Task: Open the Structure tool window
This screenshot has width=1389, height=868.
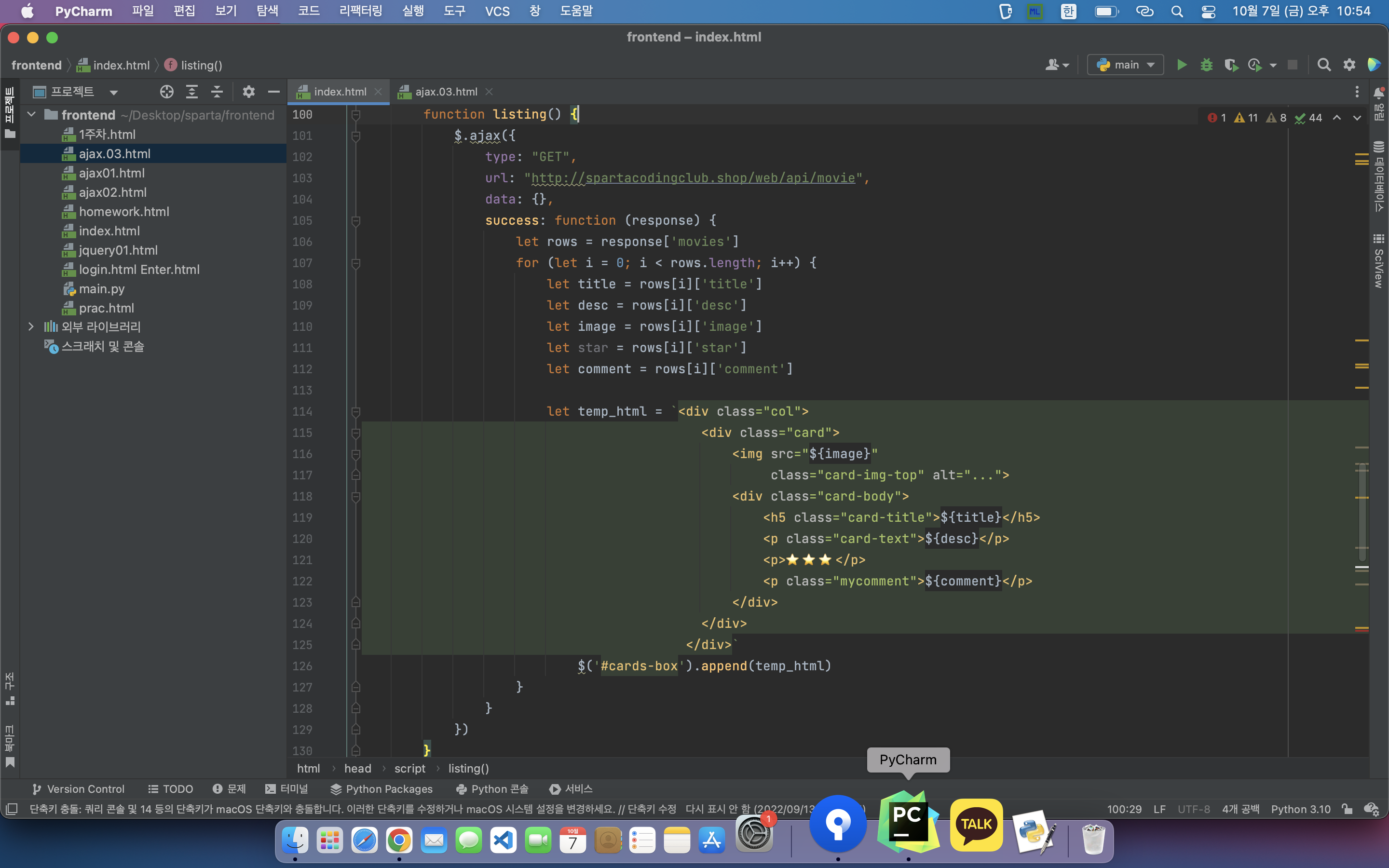Action: tap(10, 688)
